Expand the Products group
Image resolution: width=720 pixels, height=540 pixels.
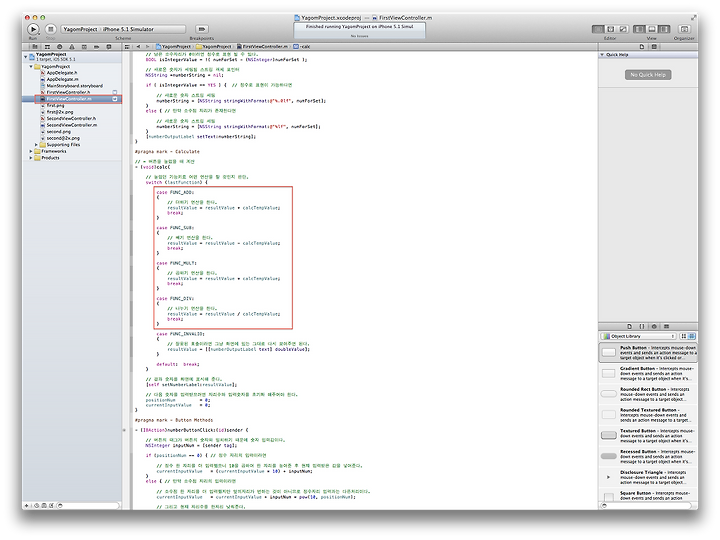[31, 158]
